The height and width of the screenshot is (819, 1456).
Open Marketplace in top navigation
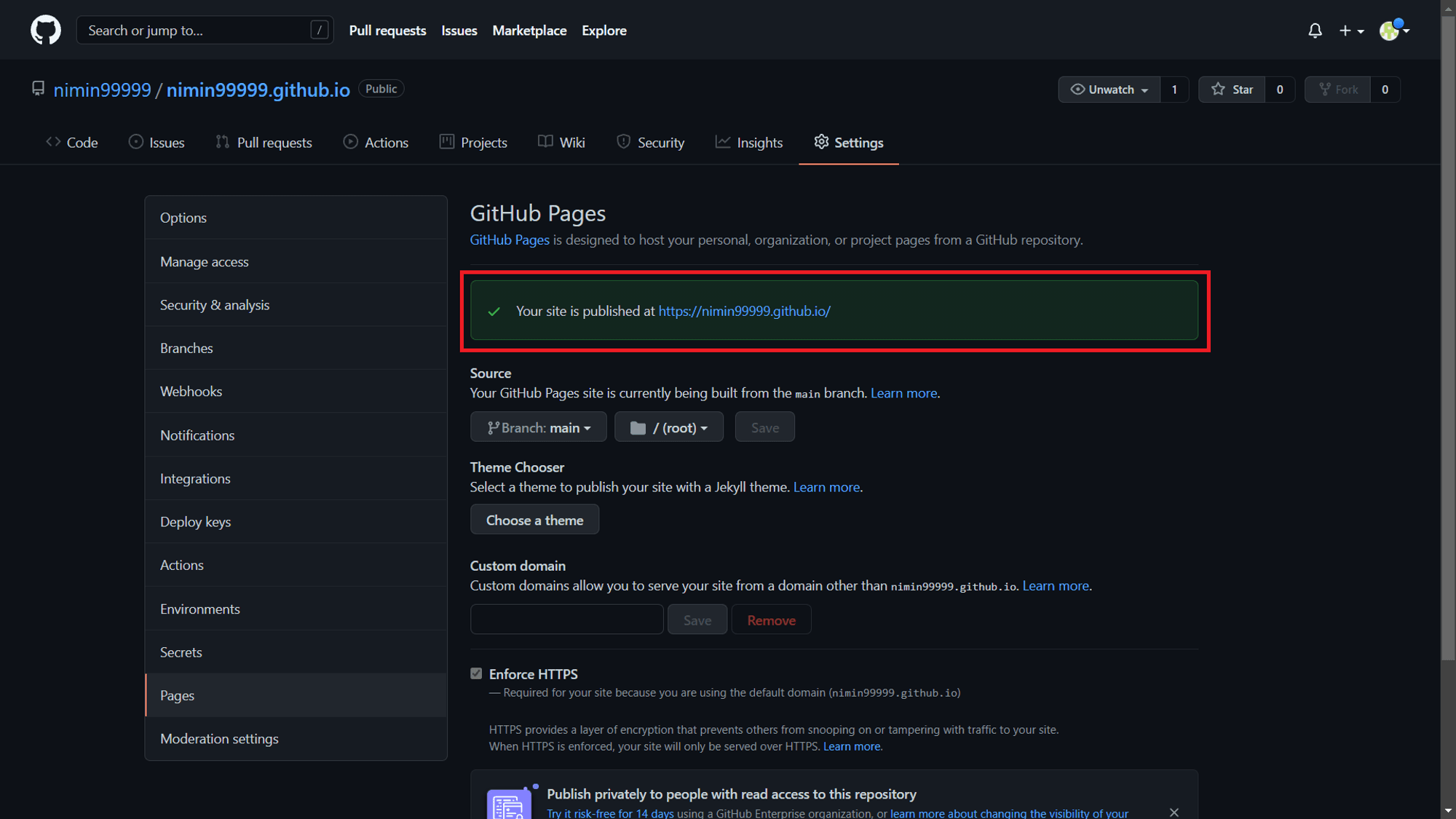(x=529, y=31)
